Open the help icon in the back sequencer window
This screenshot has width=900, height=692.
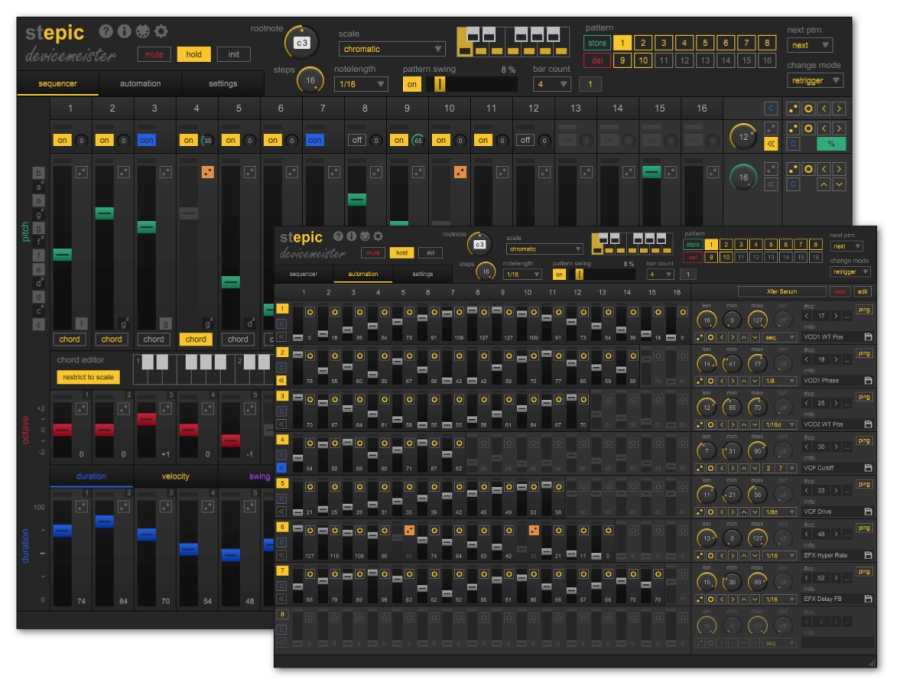[106, 31]
